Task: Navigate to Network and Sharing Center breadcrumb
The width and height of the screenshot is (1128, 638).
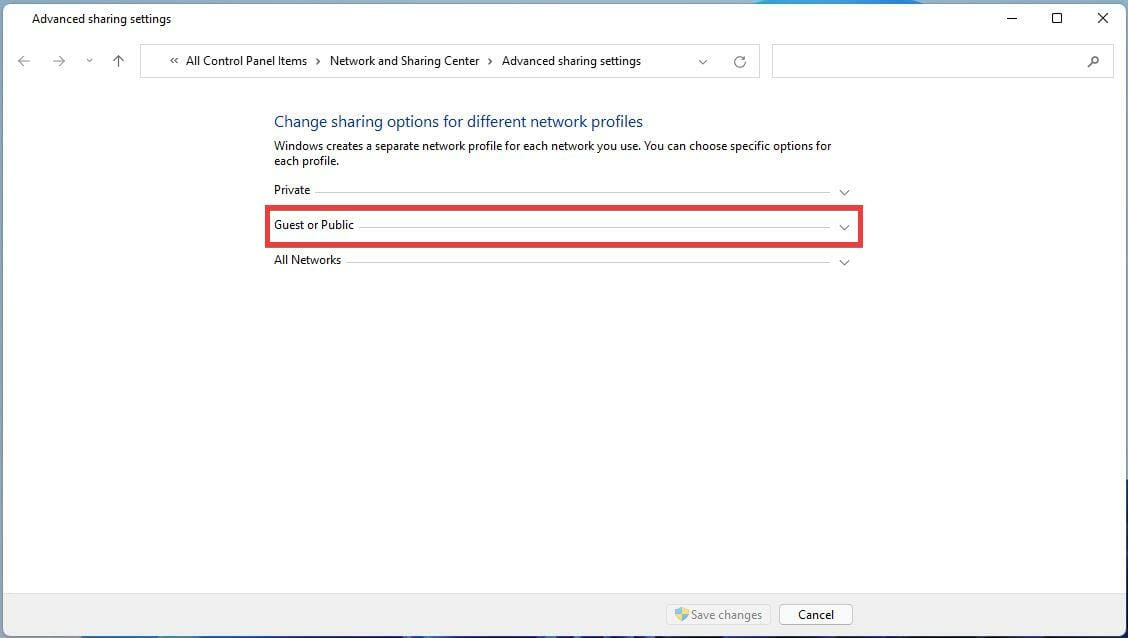Action: point(404,61)
